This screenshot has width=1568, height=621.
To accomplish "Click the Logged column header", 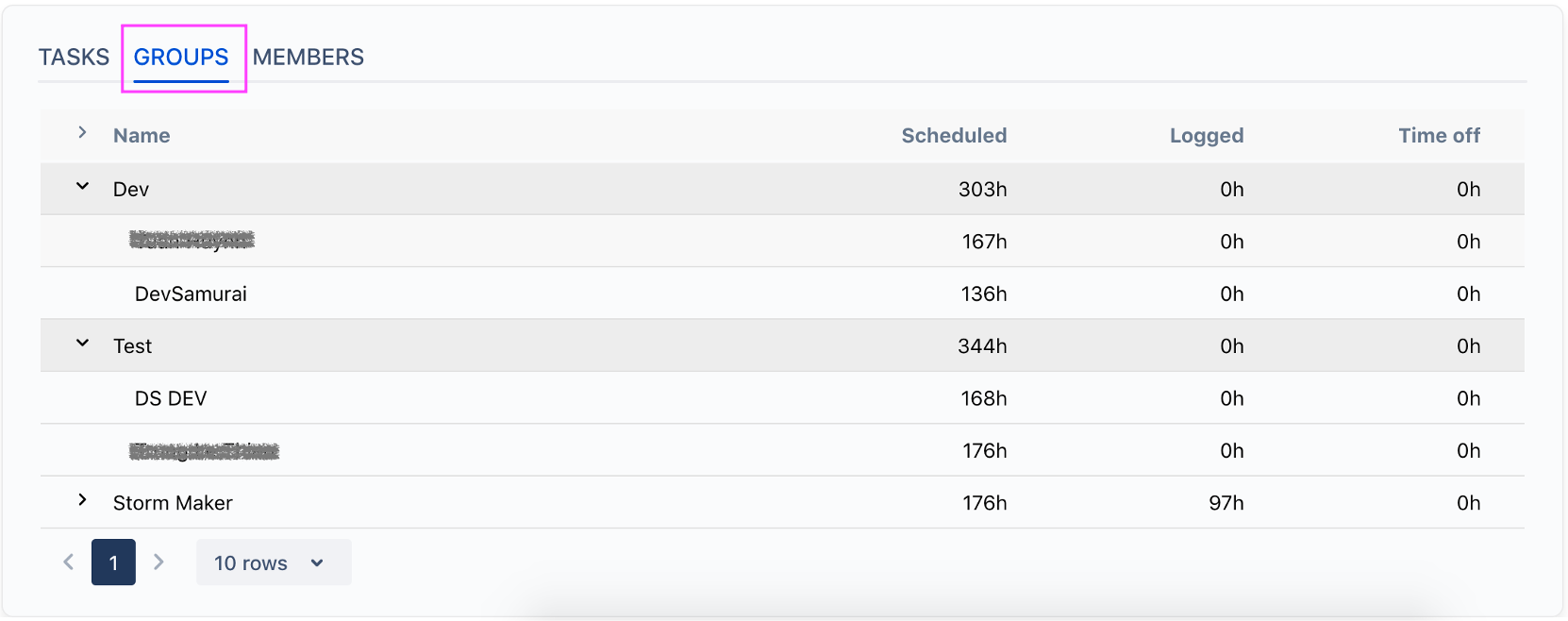I will coord(1206,136).
